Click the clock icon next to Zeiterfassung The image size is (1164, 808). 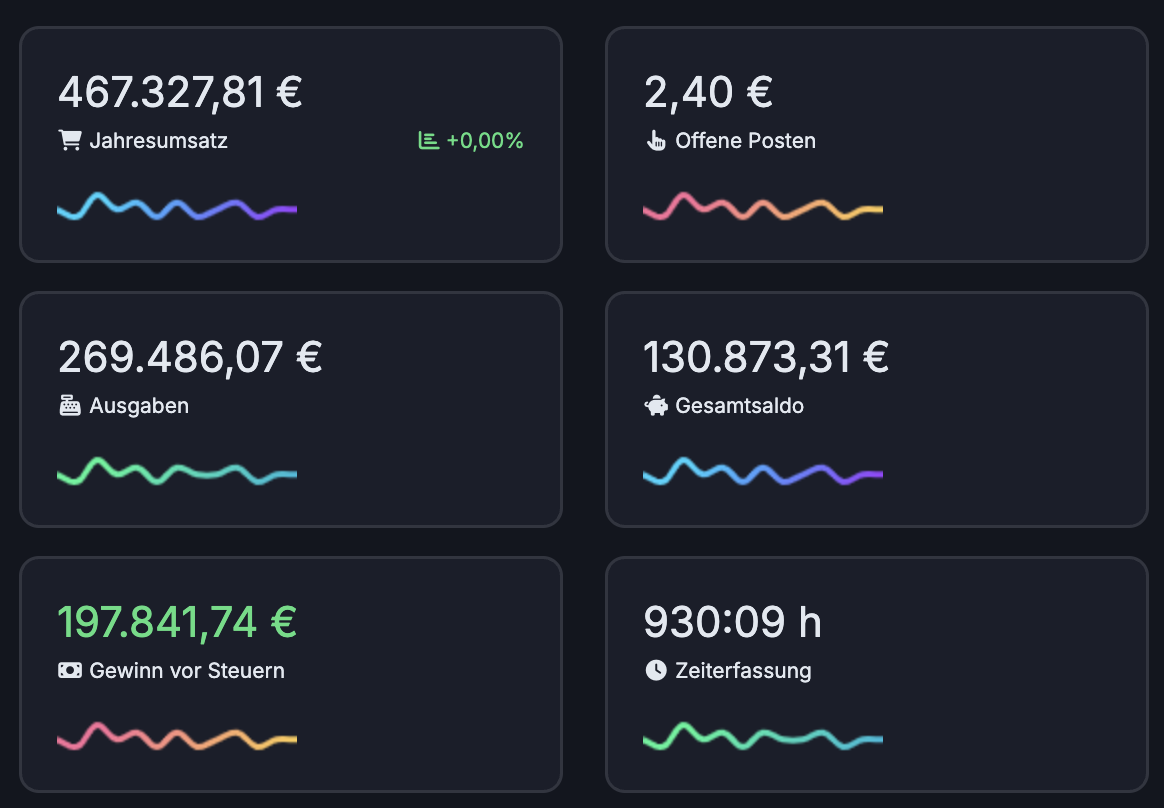coord(656,671)
